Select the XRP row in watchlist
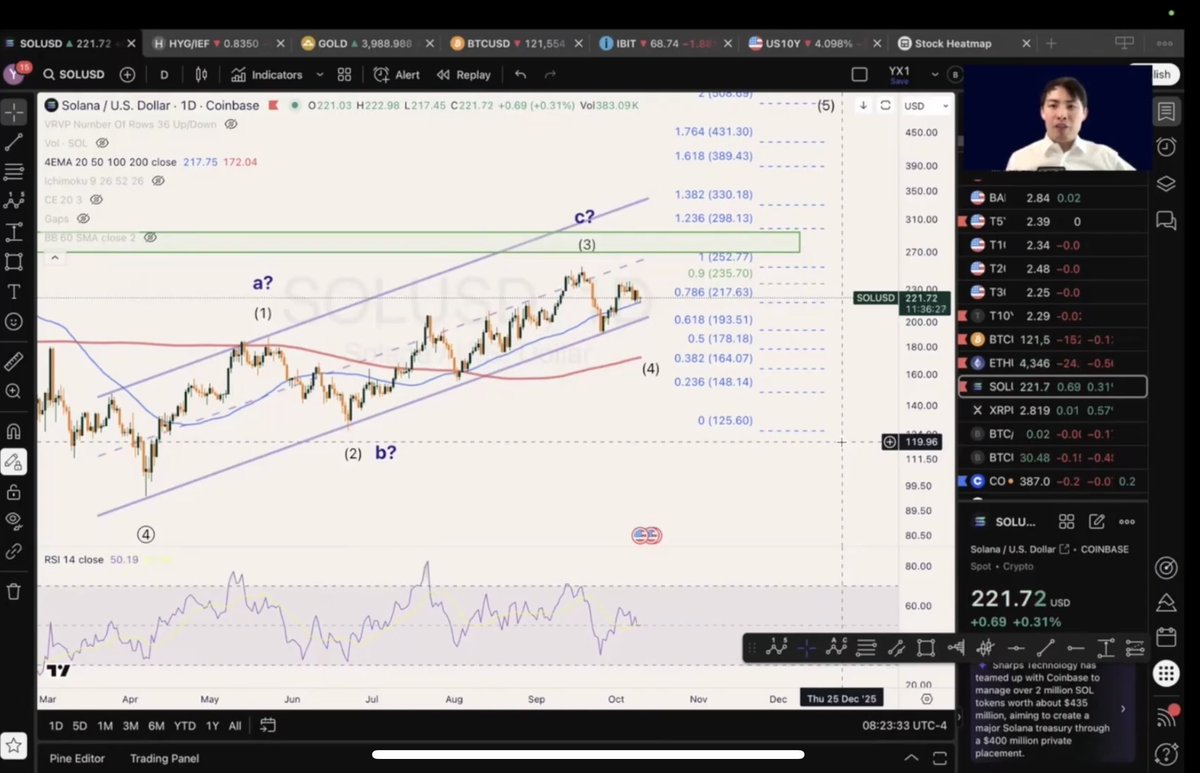1200x773 pixels. click(1052, 410)
